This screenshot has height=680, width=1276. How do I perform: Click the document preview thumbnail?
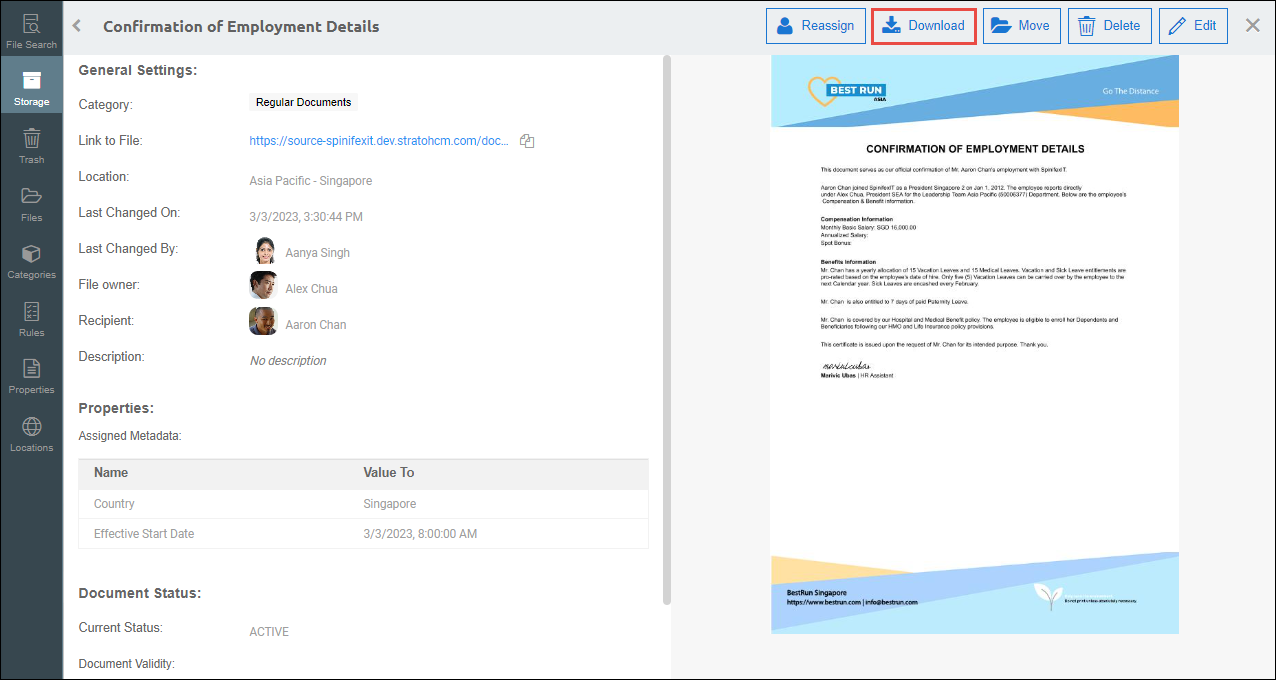pyautogui.click(x=974, y=344)
